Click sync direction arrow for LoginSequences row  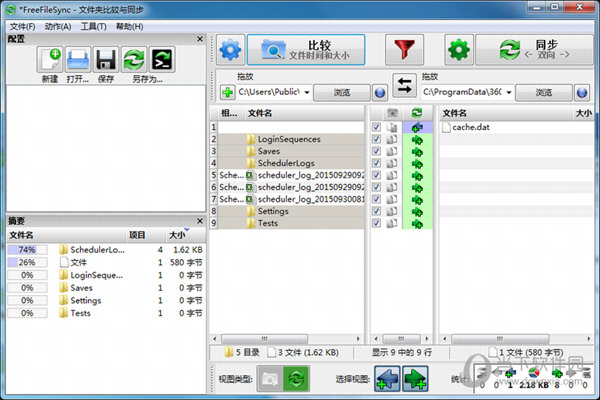click(417, 140)
